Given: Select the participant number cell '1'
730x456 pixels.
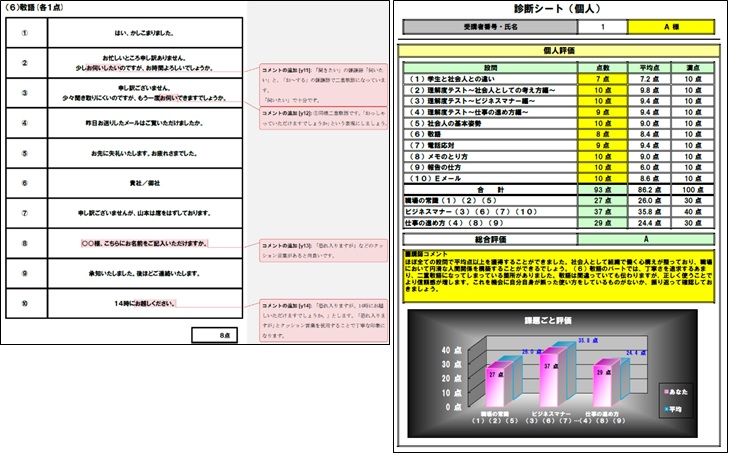Looking at the screenshot, I should click(x=602, y=27).
